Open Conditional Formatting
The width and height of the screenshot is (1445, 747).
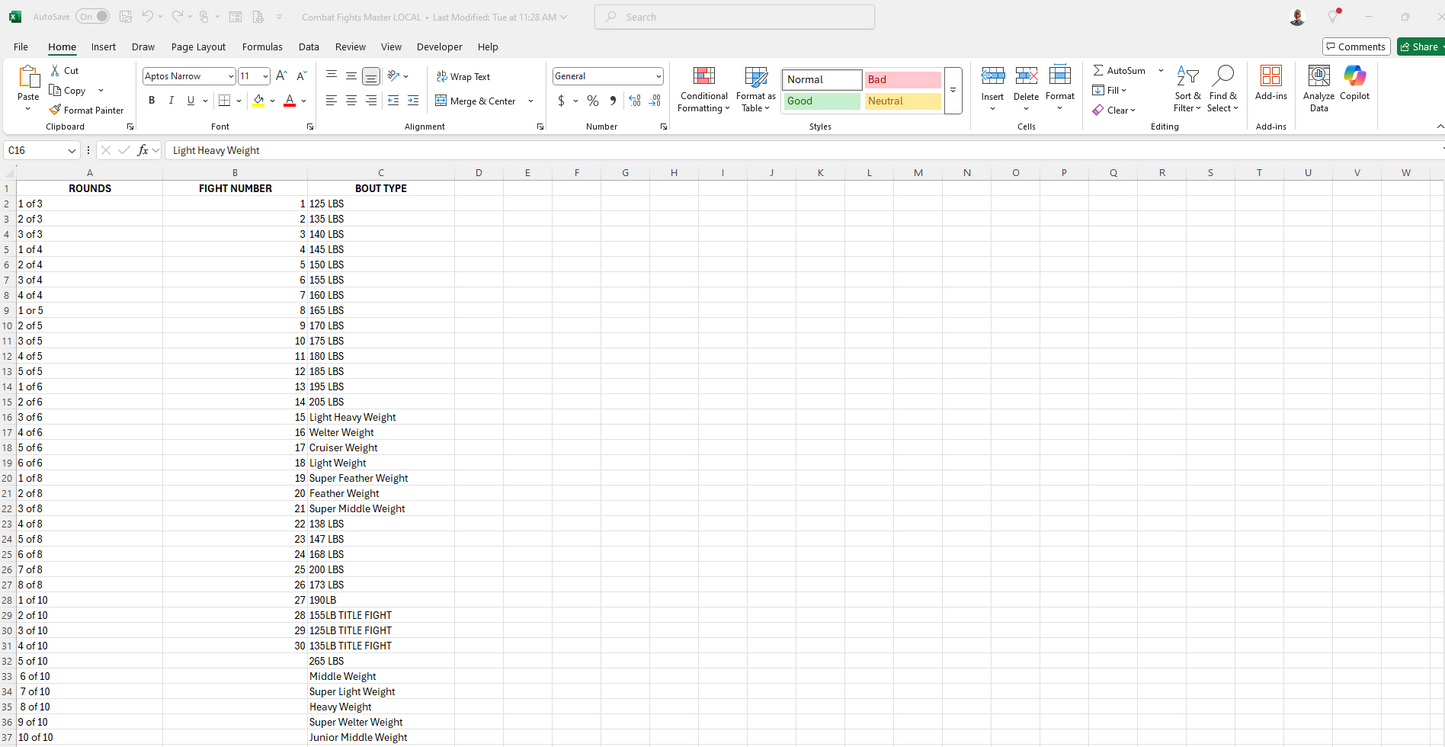pyautogui.click(x=703, y=89)
